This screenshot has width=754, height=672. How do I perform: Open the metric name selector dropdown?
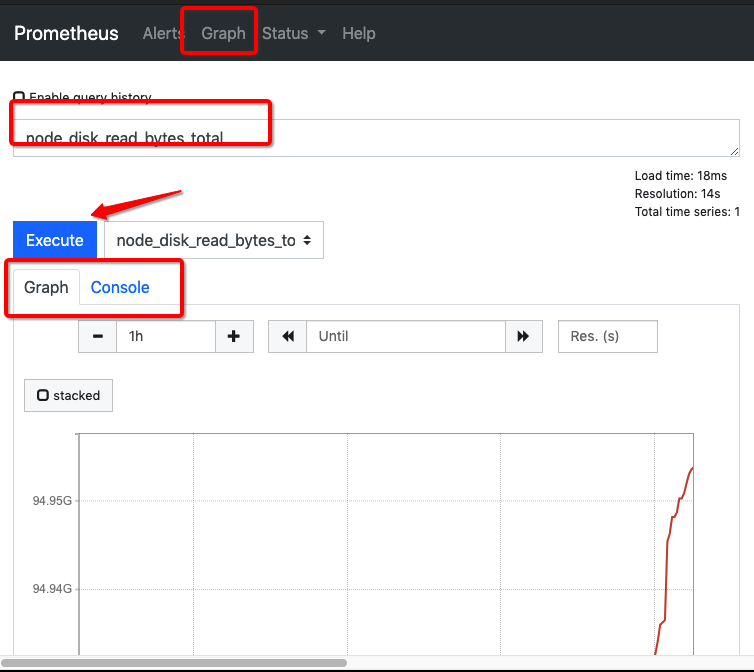[214, 240]
